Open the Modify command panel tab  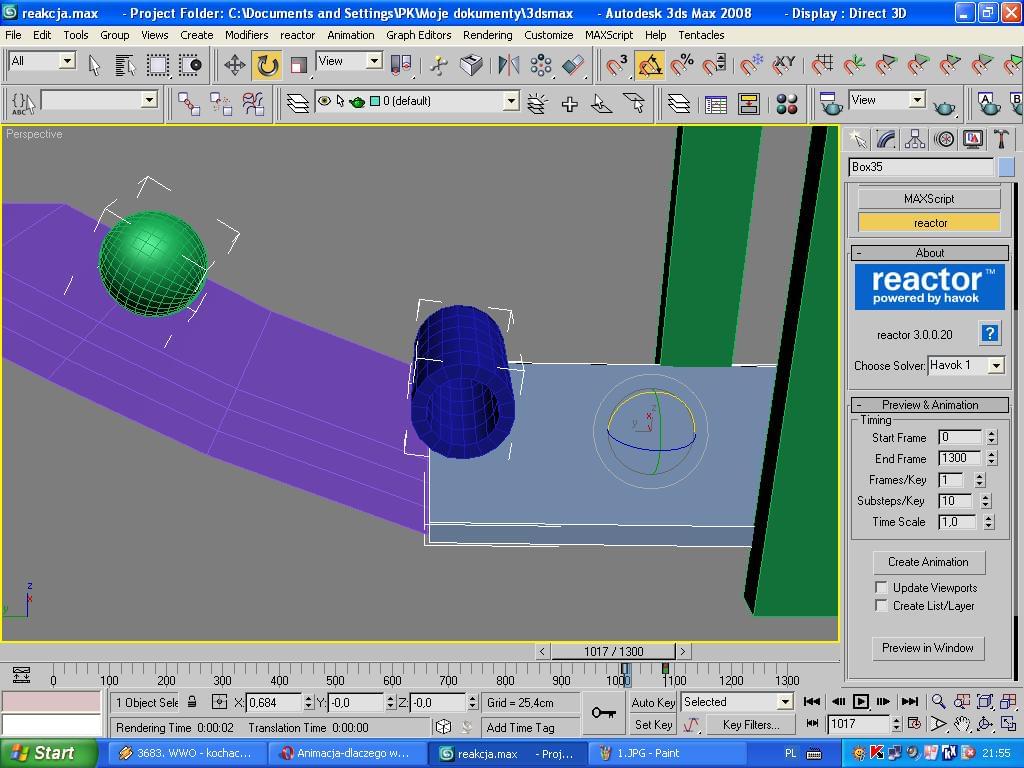(886, 139)
